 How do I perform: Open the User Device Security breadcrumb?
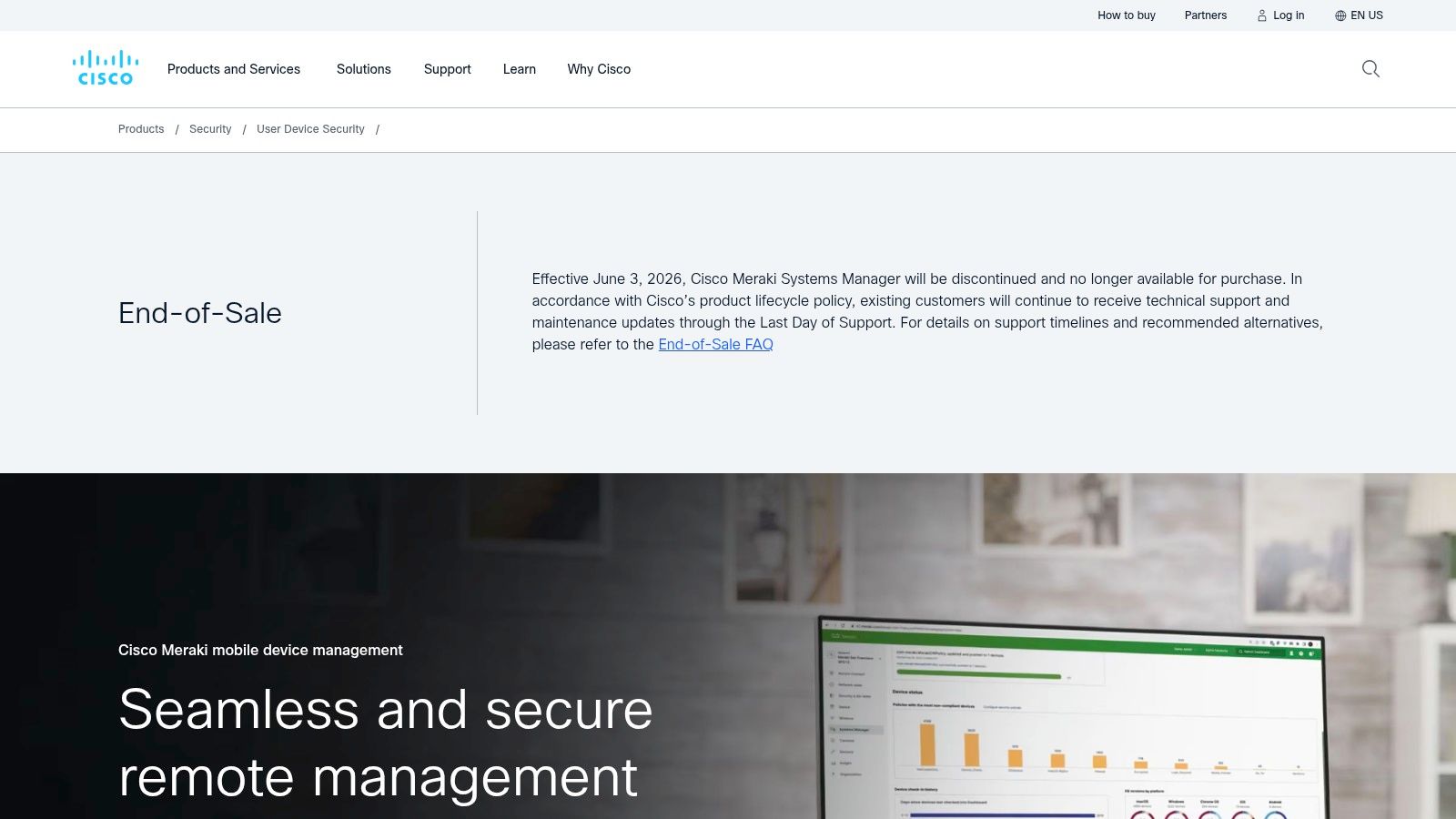[310, 129]
